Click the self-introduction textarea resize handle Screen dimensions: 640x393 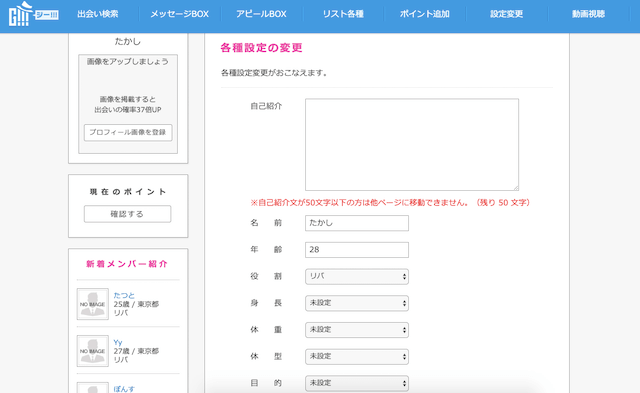(x=516, y=188)
